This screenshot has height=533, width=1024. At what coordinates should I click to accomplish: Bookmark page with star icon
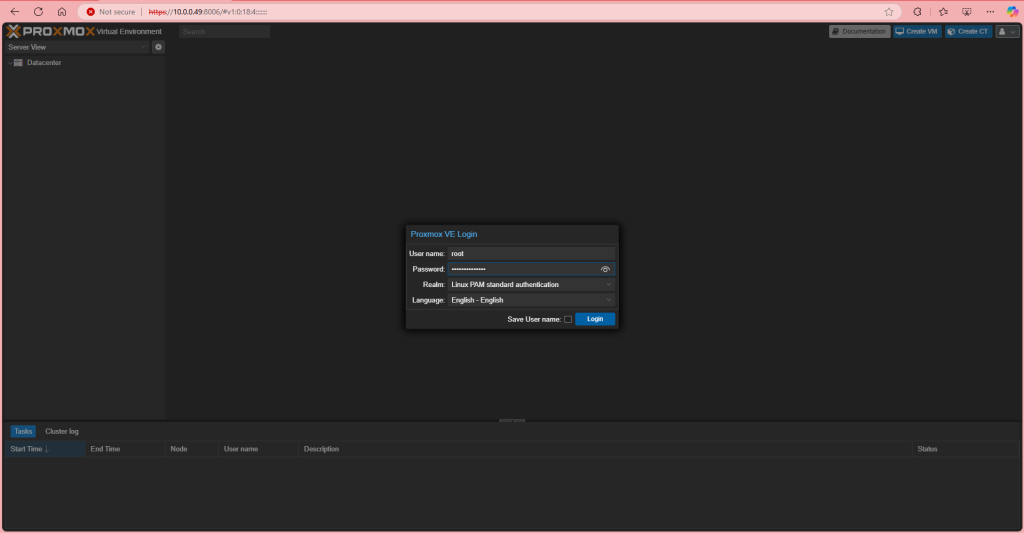point(889,12)
